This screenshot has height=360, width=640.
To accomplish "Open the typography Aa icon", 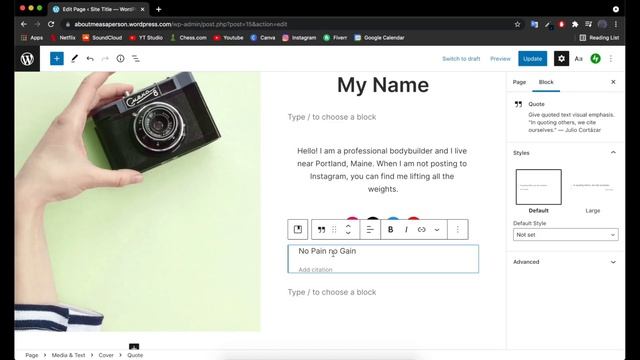I will 578,59.
